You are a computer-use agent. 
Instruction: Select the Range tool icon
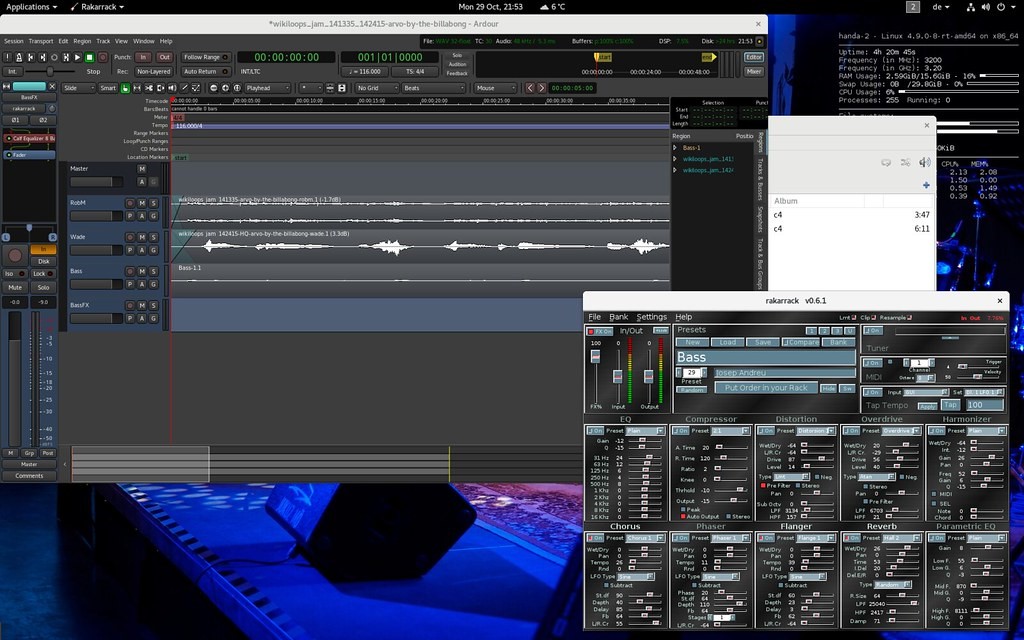coord(136,88)
